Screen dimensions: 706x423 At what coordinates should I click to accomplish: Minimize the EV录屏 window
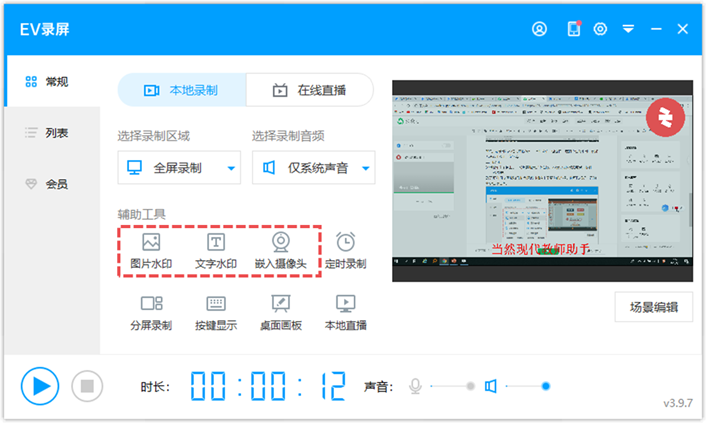tap(656, 29)
